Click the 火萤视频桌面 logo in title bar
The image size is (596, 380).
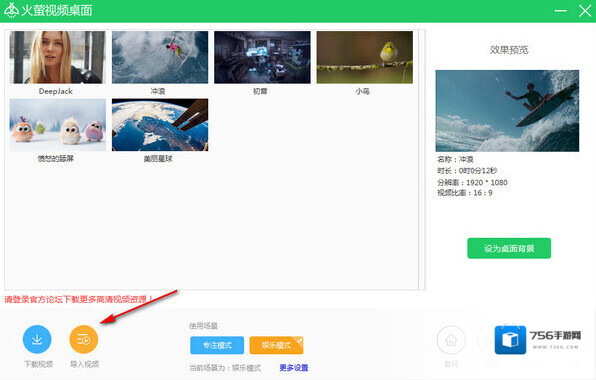[x=11, y=10]
